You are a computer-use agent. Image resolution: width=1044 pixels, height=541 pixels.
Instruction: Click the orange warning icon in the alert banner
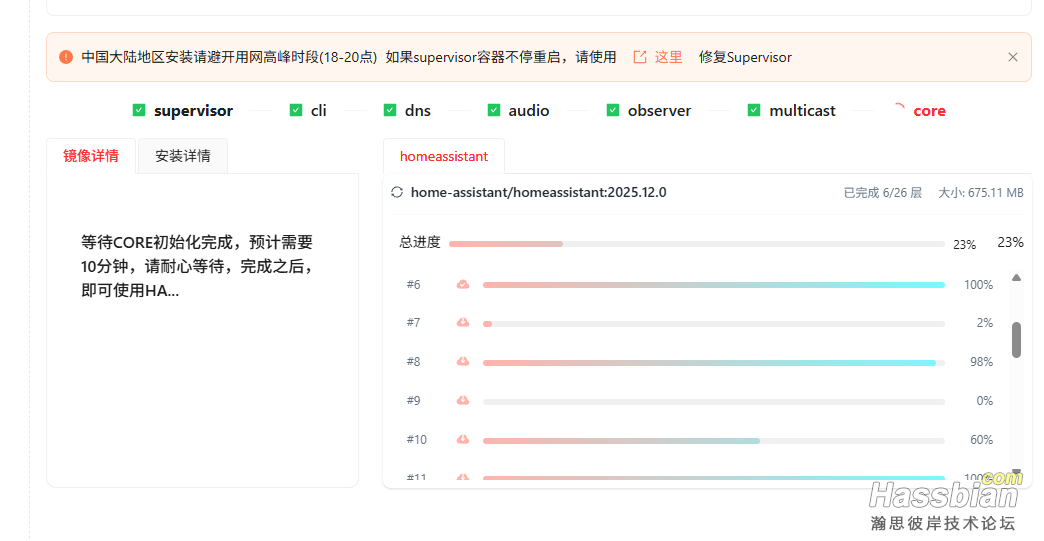point(66,57)
